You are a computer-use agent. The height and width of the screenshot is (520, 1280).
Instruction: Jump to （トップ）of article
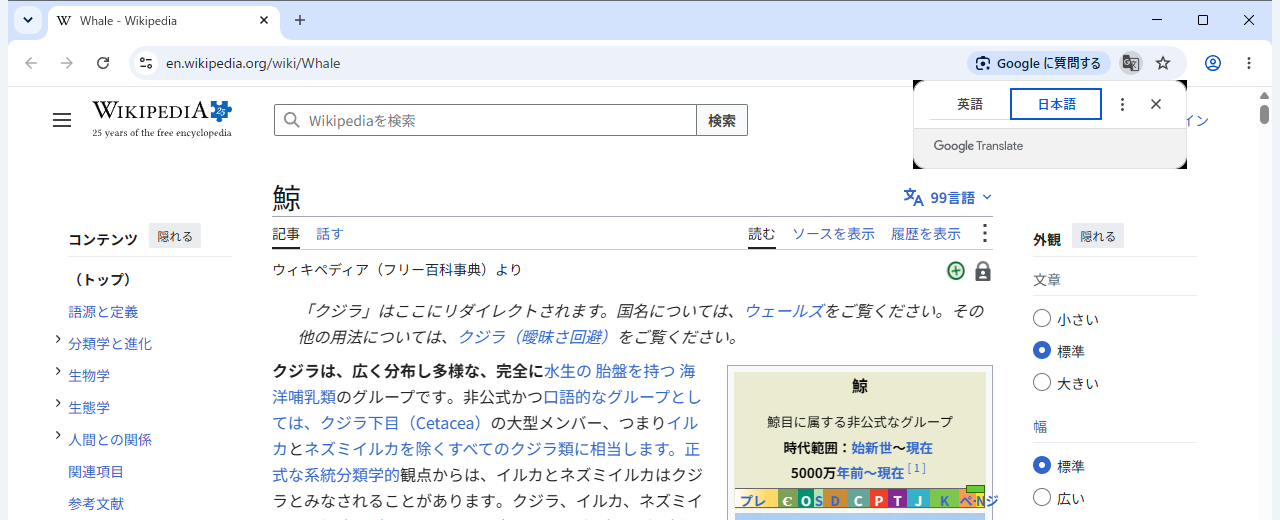(102, 280)
